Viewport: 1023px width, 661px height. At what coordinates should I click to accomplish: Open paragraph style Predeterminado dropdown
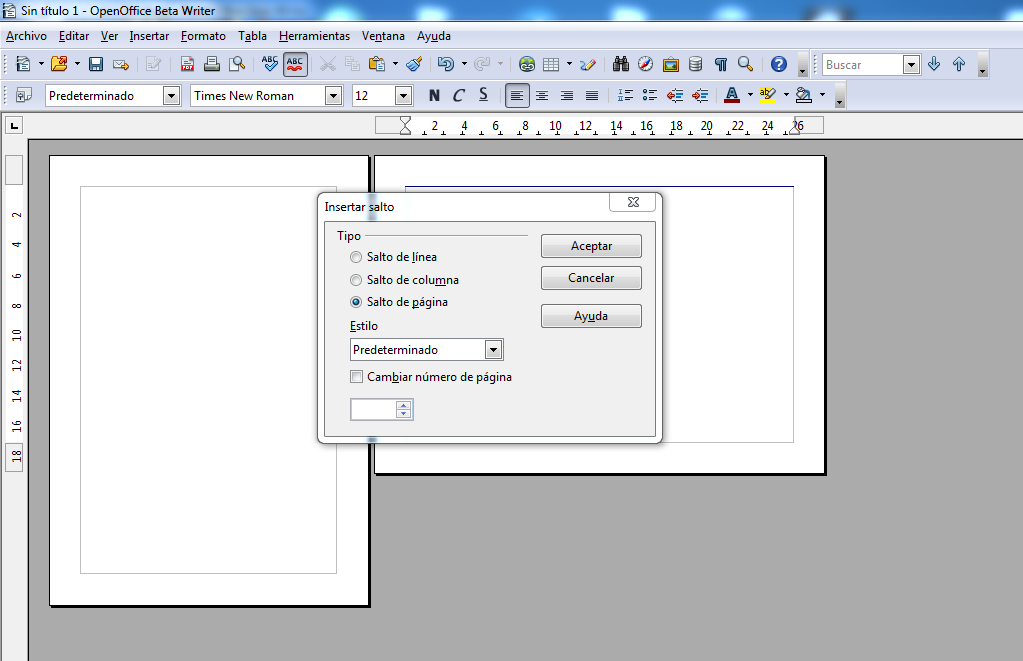click(x=171, y=96)
